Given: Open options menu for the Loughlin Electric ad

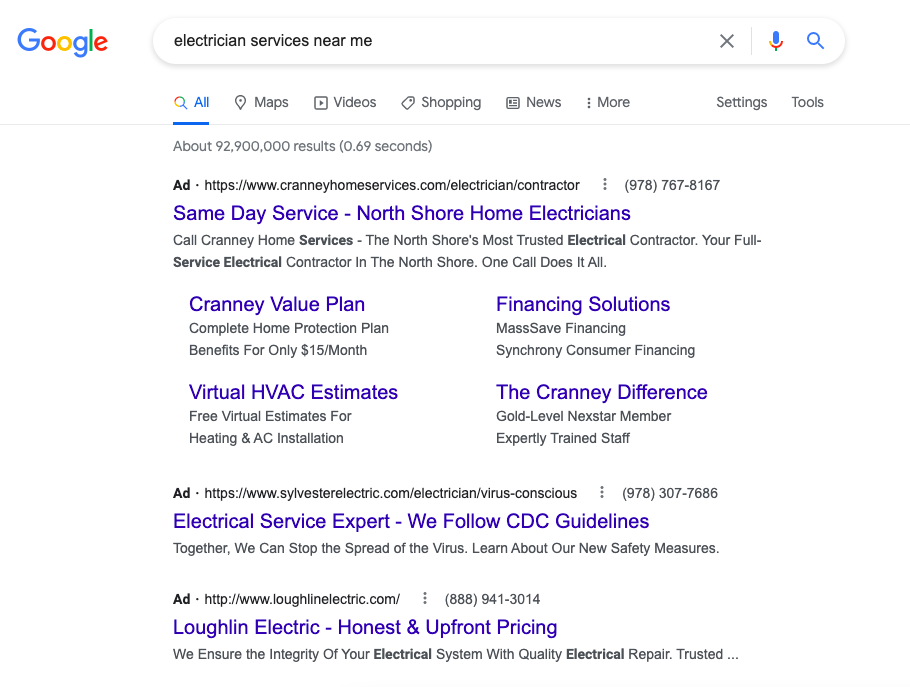Looking at the screenshot, I should [425, 598].
